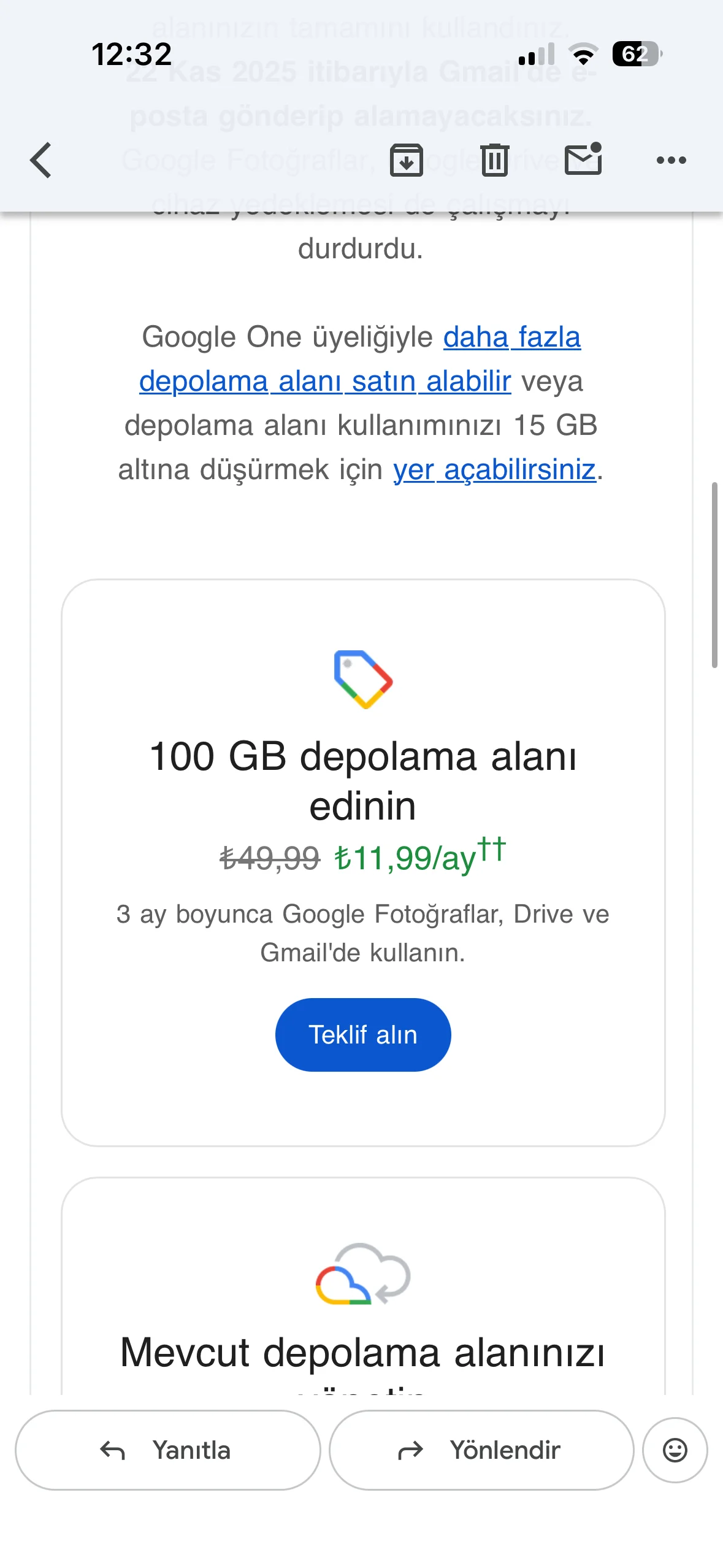Viewport: 723px width, 1568px height.
Task: Tap the '100 GB depolama alanı edinin' heading
Action: (363, 780)
